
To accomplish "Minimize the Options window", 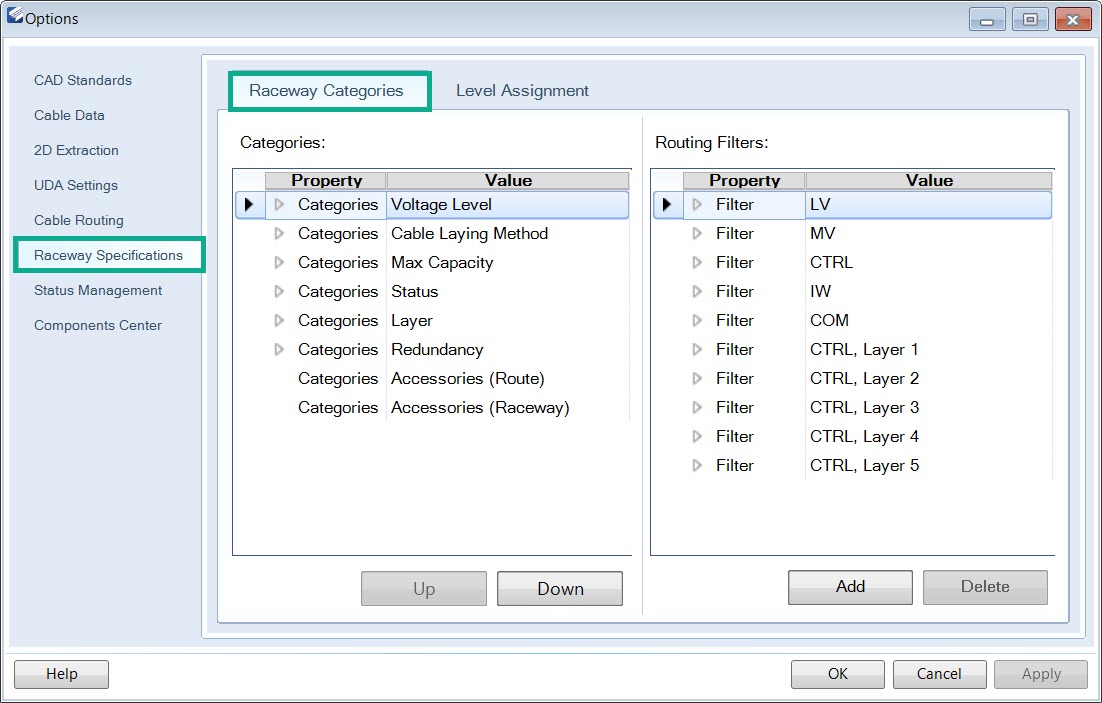I will (x=987, y=20).
